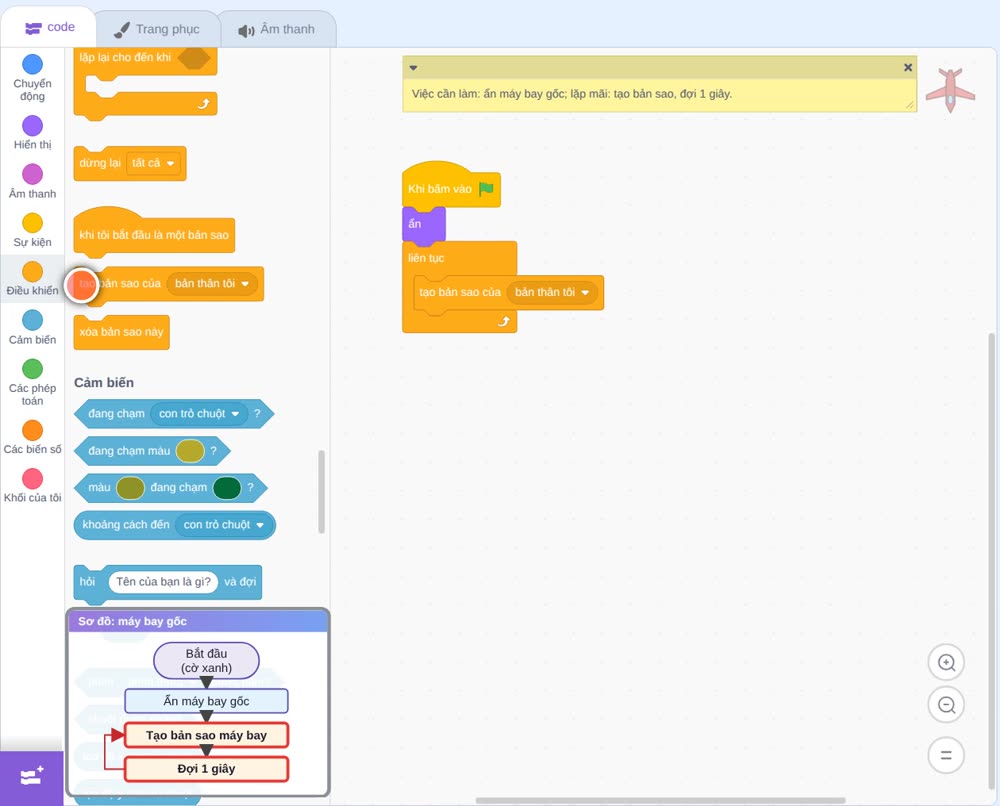The height and width of the screenshot is (806, 1000).
Task: Select the Cảm biến category circle
Action: tap(33, 320)
